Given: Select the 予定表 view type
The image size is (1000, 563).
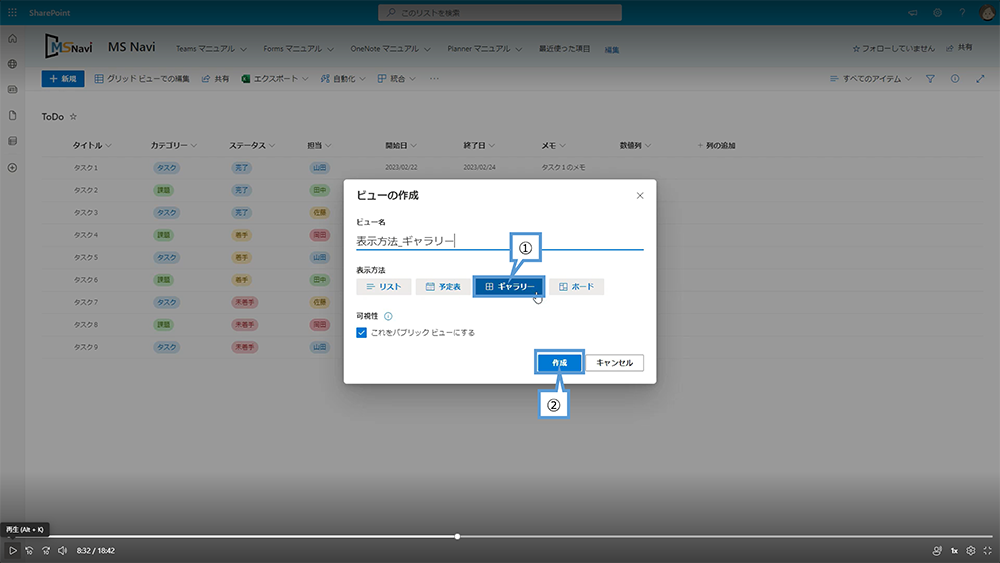Looking at the screenshot, I should [443, 287].
